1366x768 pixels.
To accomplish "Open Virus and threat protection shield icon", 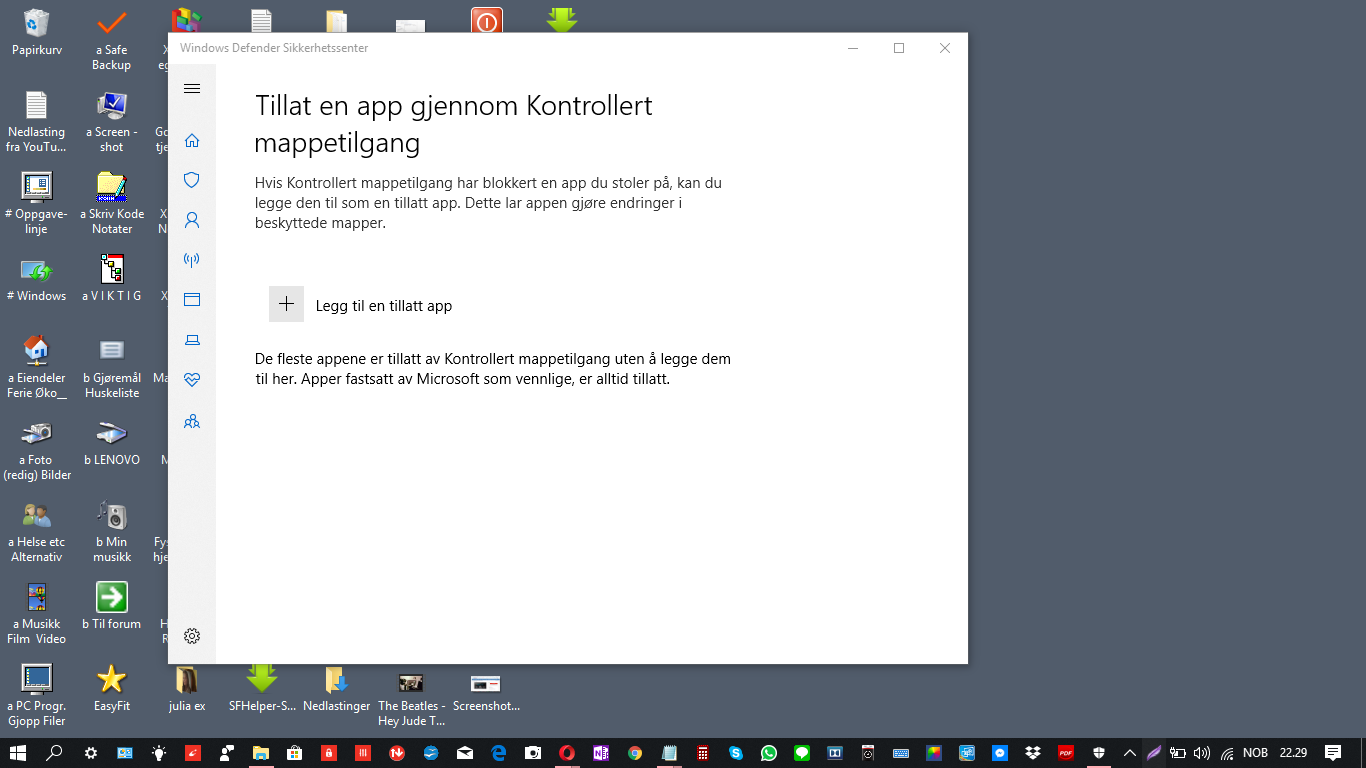I will (192, 180).
